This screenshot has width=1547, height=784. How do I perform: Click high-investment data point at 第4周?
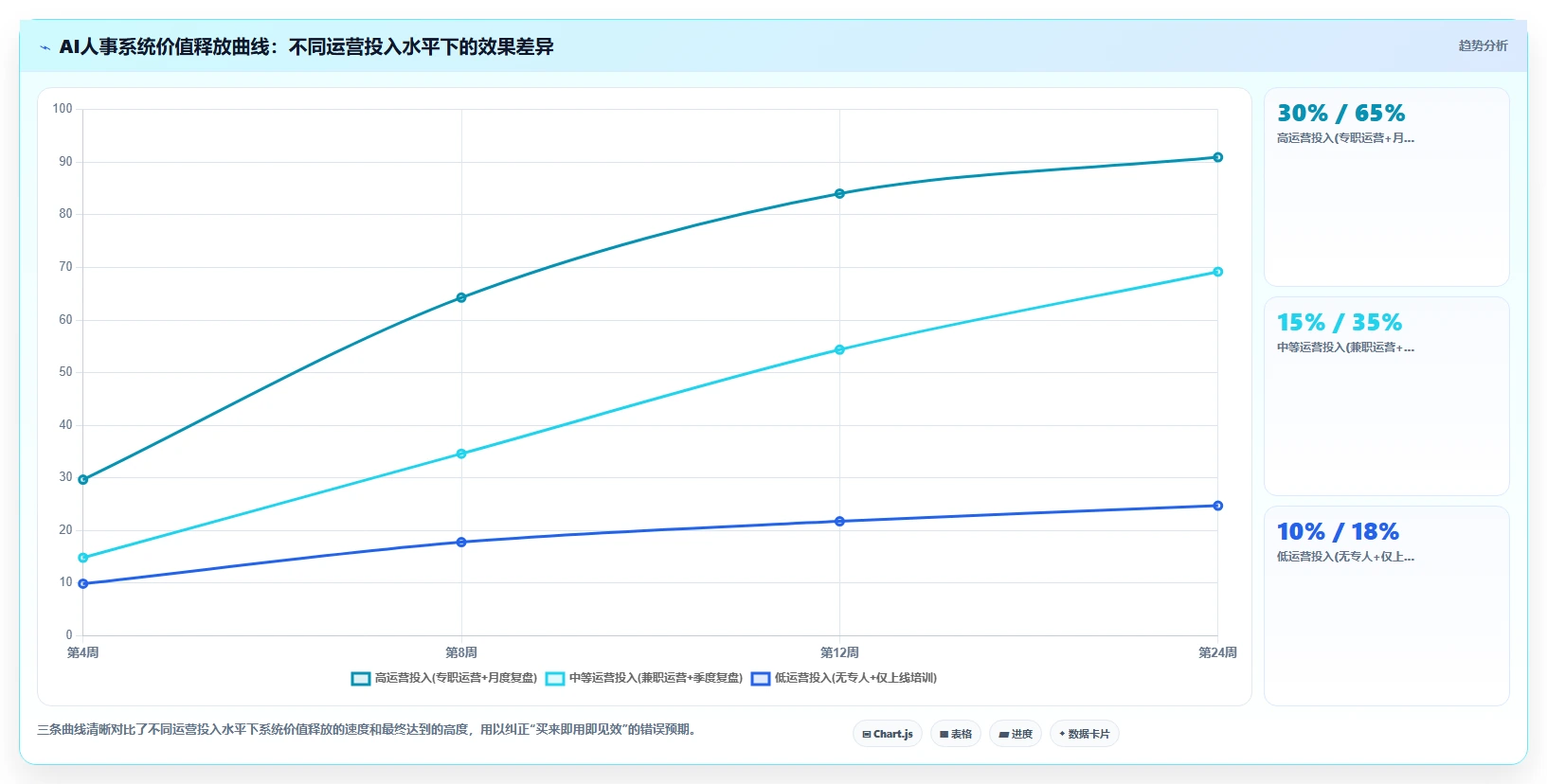(x=83, y=480)
